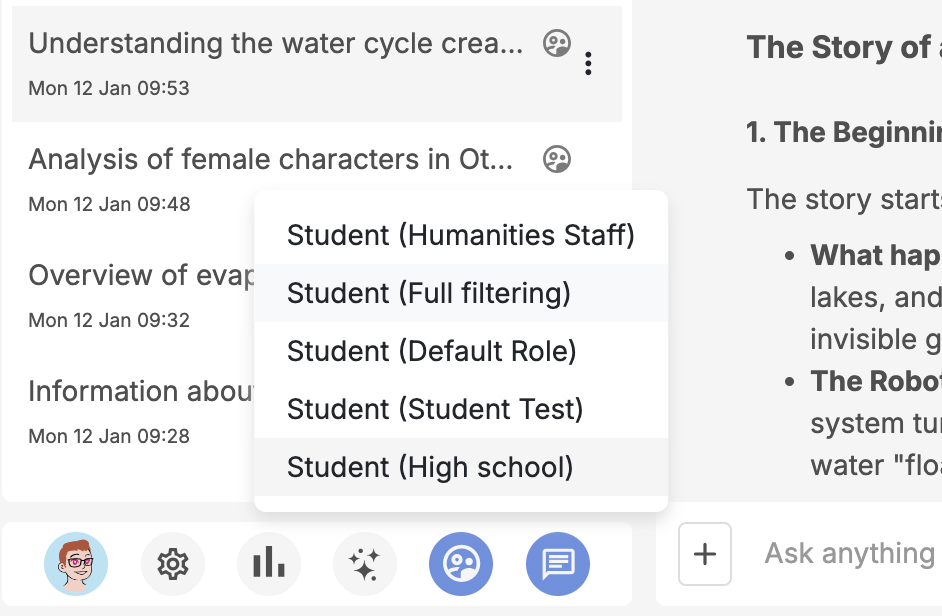Open the settings gear icon
This screenshot has width=942, height=616.
click(173, 564)
